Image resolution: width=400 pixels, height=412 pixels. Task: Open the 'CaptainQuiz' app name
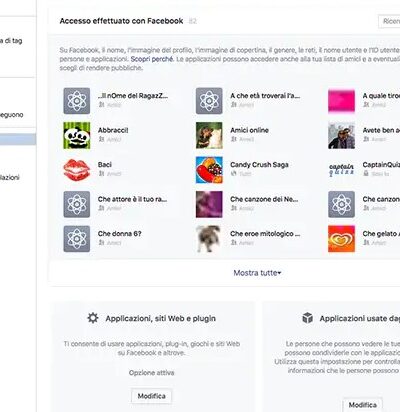pyautogui.click(x=381, y=164)
